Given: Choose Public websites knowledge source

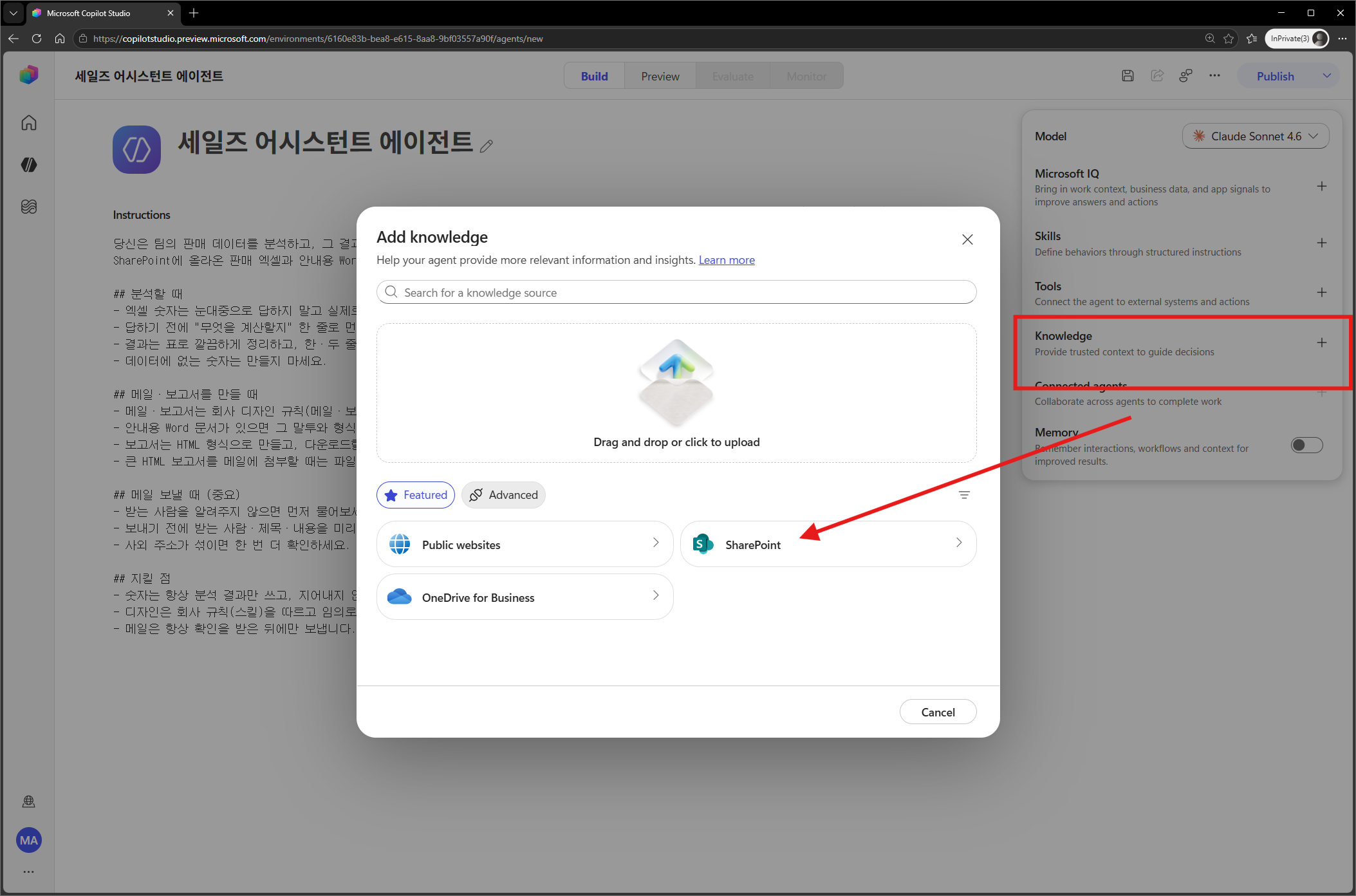Looking at the screenshot, I should click(x=525, y=544).
